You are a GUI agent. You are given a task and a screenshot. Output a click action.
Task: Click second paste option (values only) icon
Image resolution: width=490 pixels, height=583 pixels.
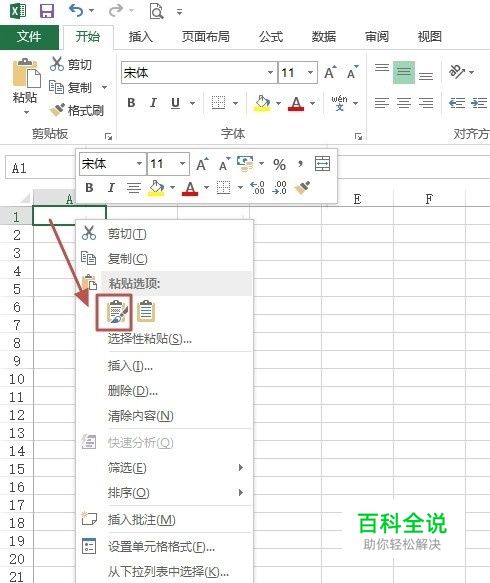click(x=146, y=311)
